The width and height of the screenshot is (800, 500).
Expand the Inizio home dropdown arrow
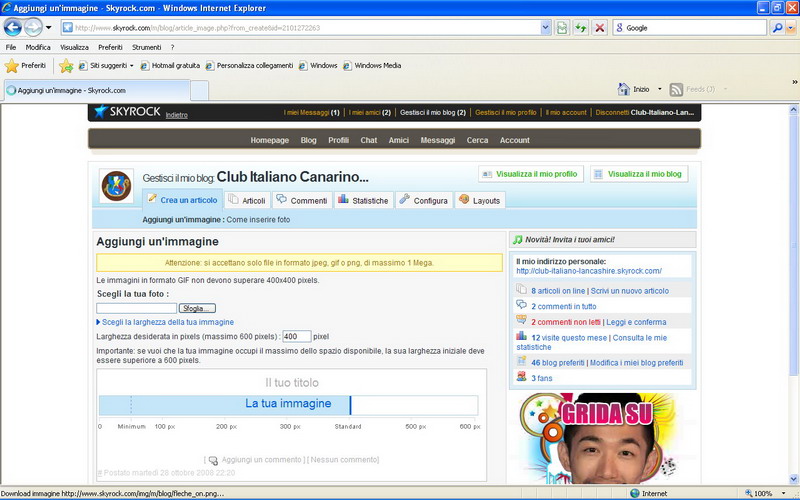point(659,89)
